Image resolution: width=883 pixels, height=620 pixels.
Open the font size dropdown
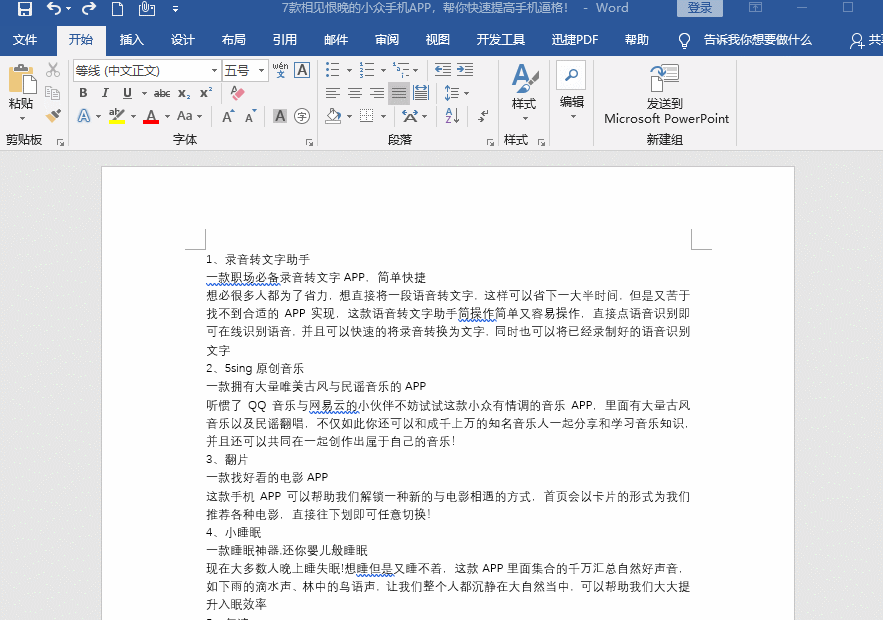(261, 70)
